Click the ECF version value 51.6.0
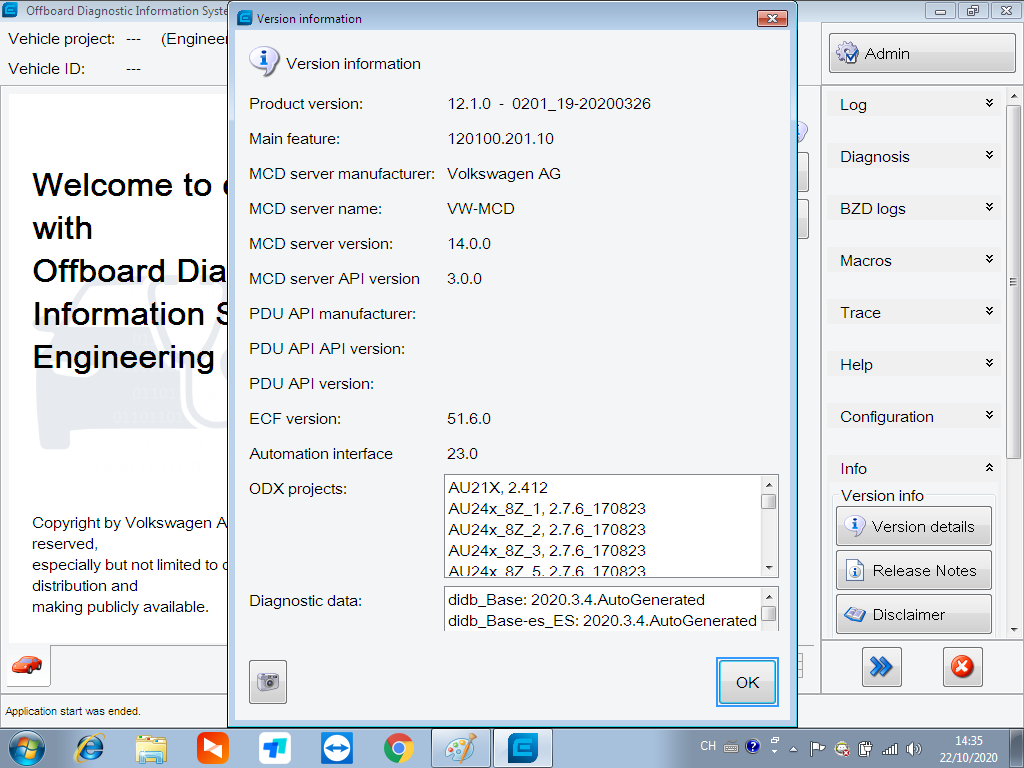This screenshot has width=1024, height=768. tap(469, 419)
